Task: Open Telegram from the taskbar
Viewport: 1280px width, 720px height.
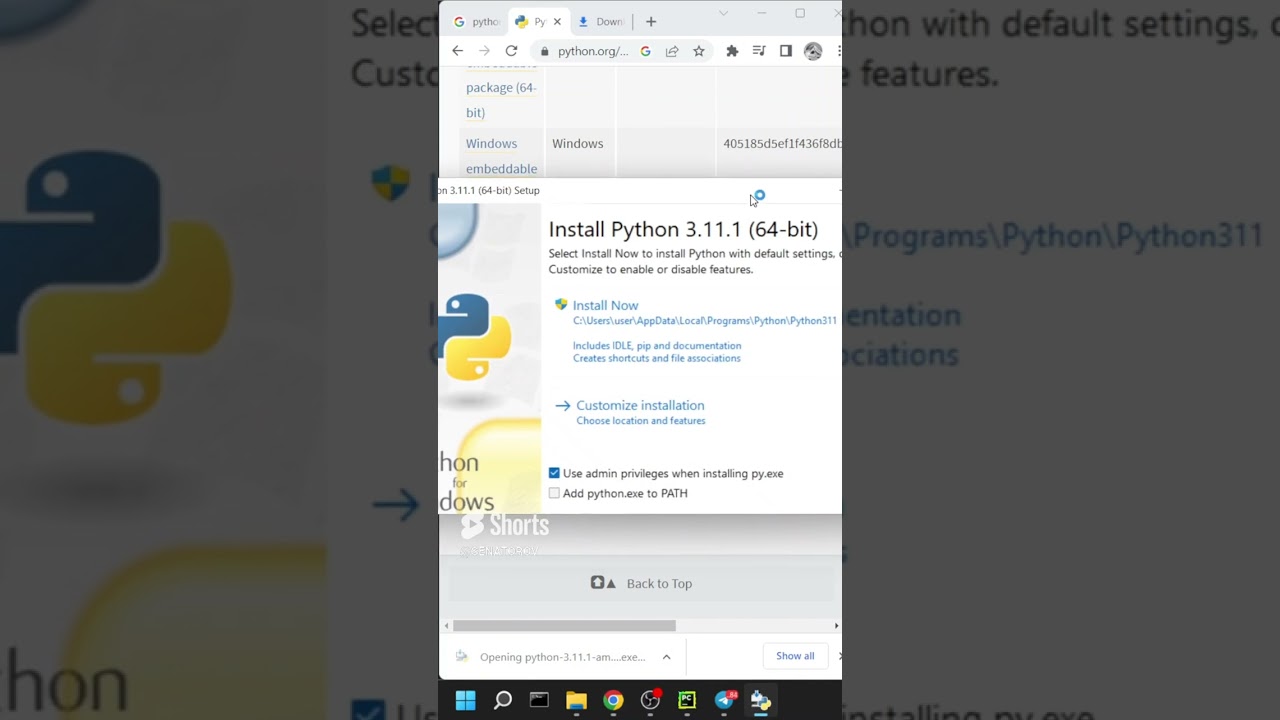Action: tap(725, 701)
